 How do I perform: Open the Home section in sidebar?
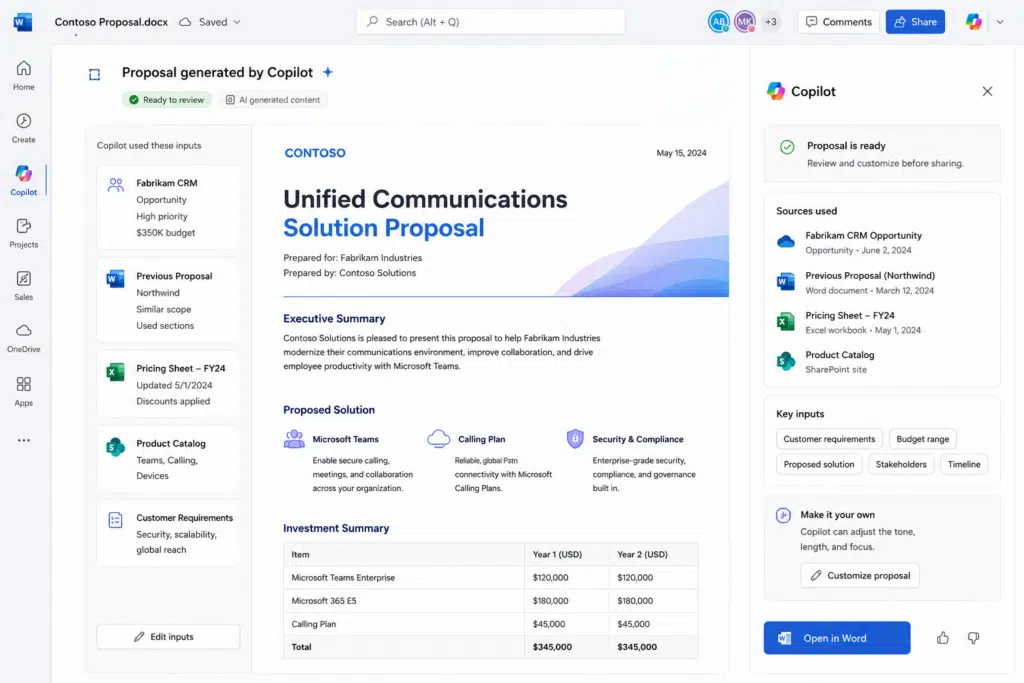(x=24, y=76)
